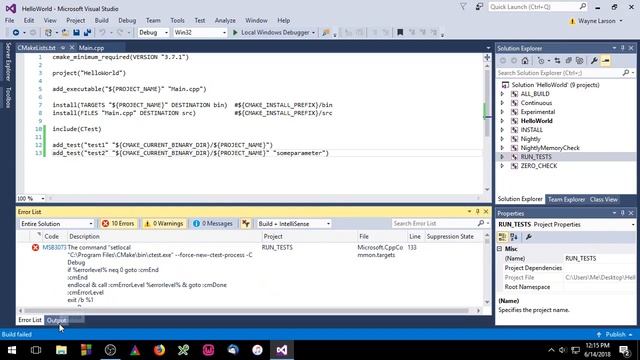
Task: Click the Project column header
Action: [273, 236]
